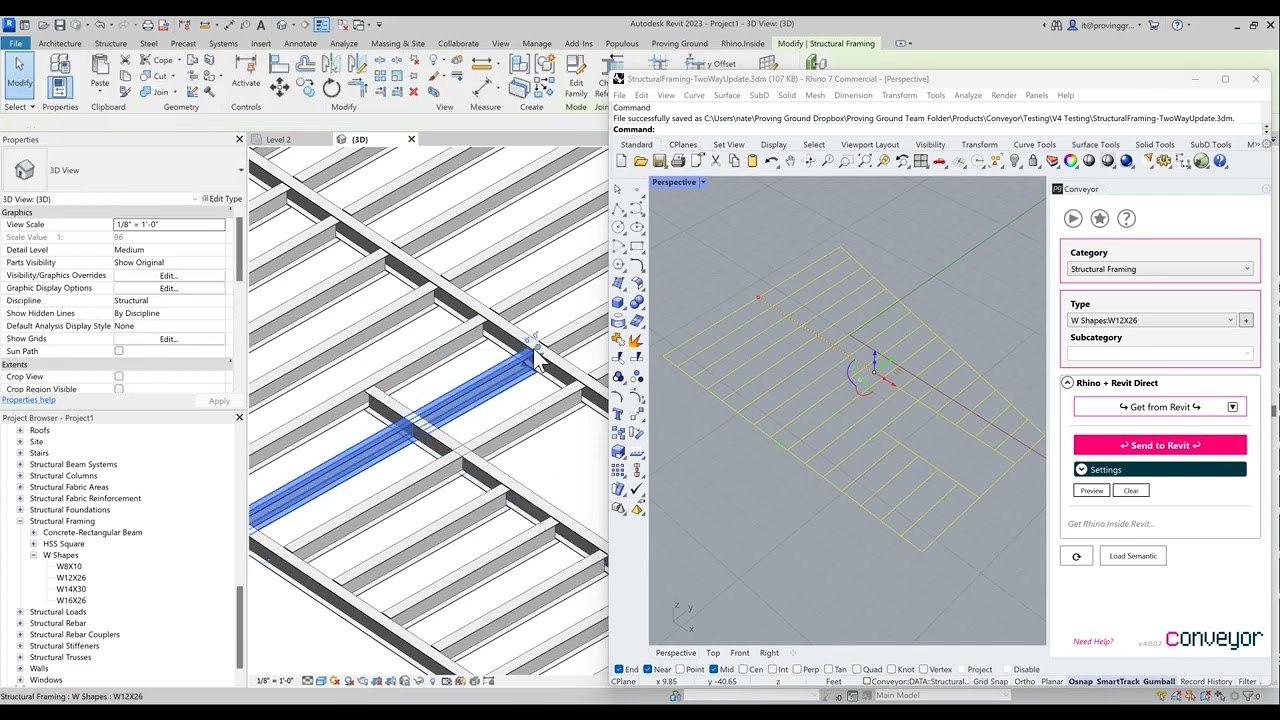Click the Conveyor star favorites icon
The image size is (1280, 720).
(1100, 218)
